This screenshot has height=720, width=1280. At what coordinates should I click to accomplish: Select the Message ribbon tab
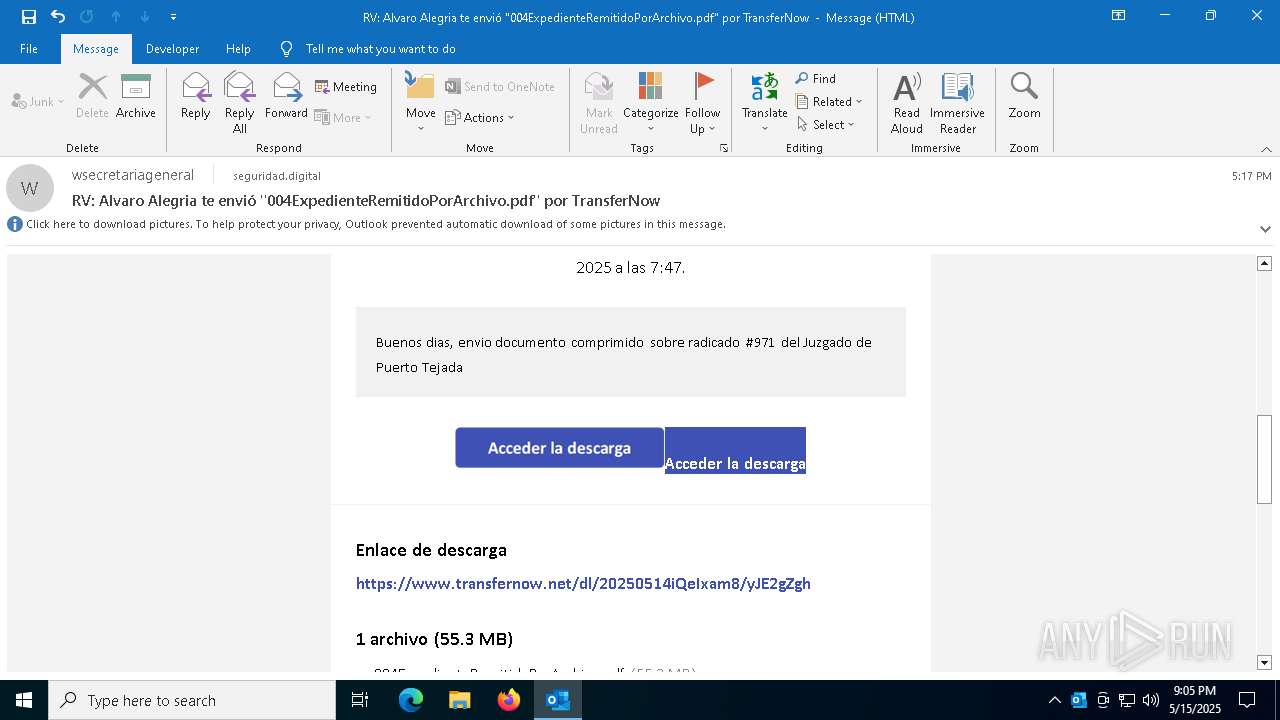click(96, 48)
